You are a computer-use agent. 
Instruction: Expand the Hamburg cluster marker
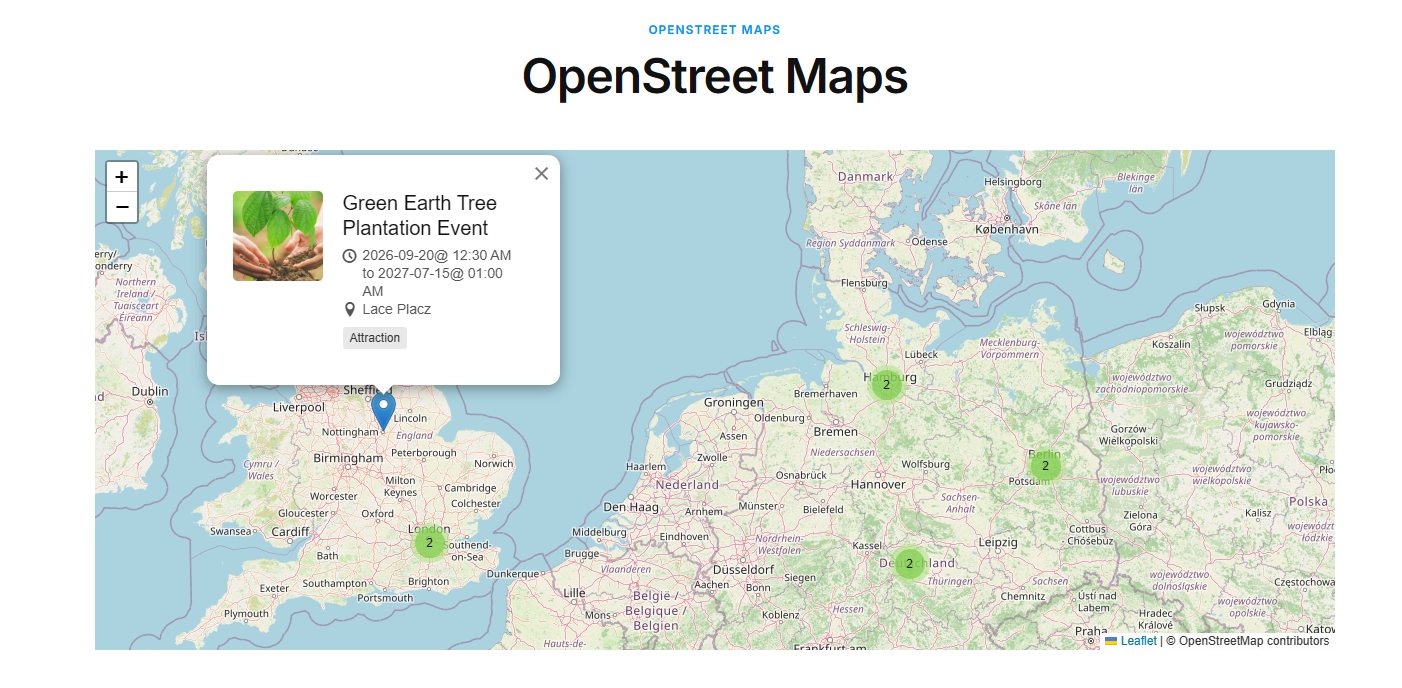(x=886, y=384)
